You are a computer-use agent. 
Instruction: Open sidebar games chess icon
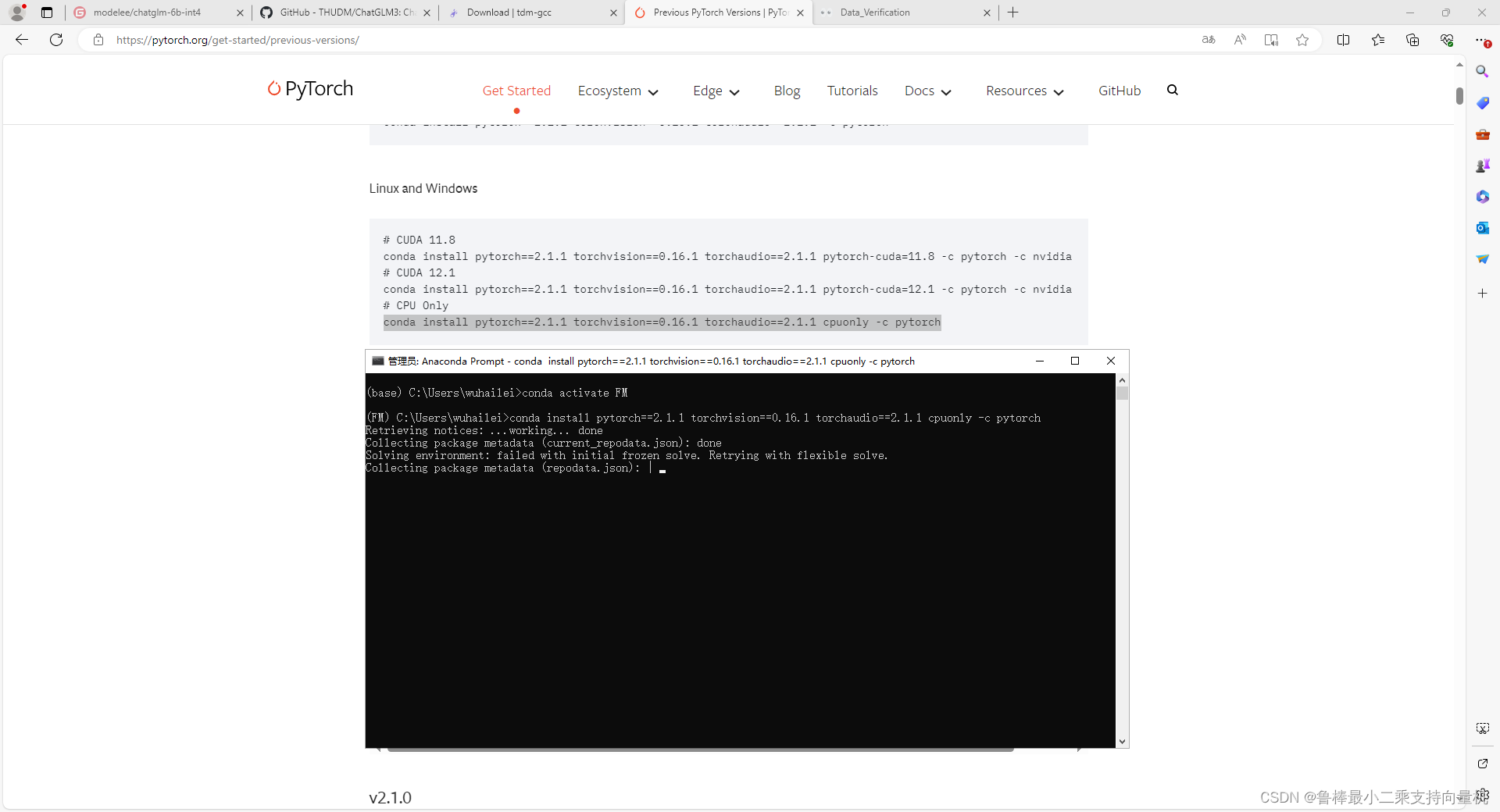pyautogui.click(x=1483, y=166)
